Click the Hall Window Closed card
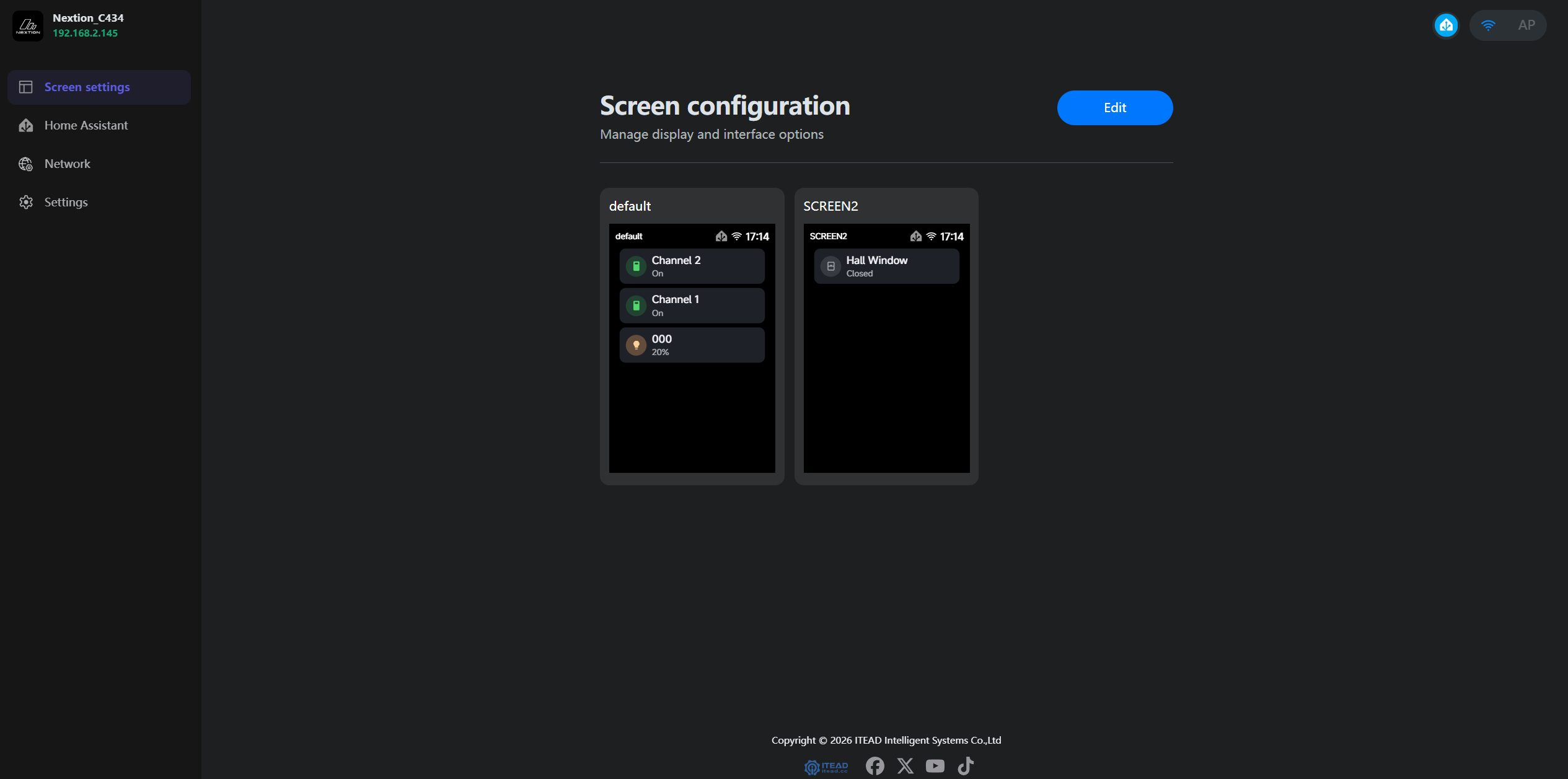 point(886,266)
